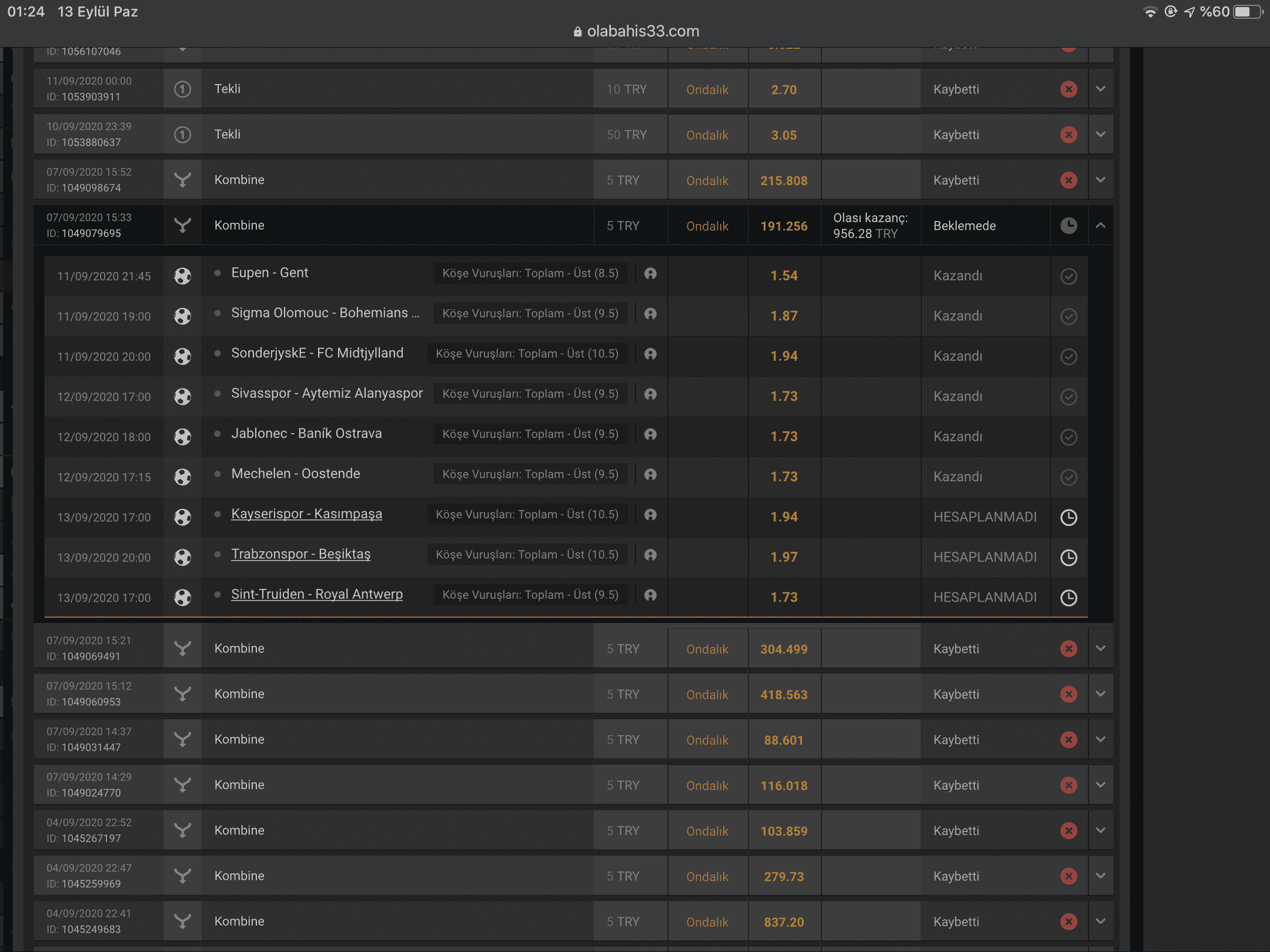
Task: Click the soccer ball icon for Trabzonspor - Beşiktaş
Action: coord(183,557)
